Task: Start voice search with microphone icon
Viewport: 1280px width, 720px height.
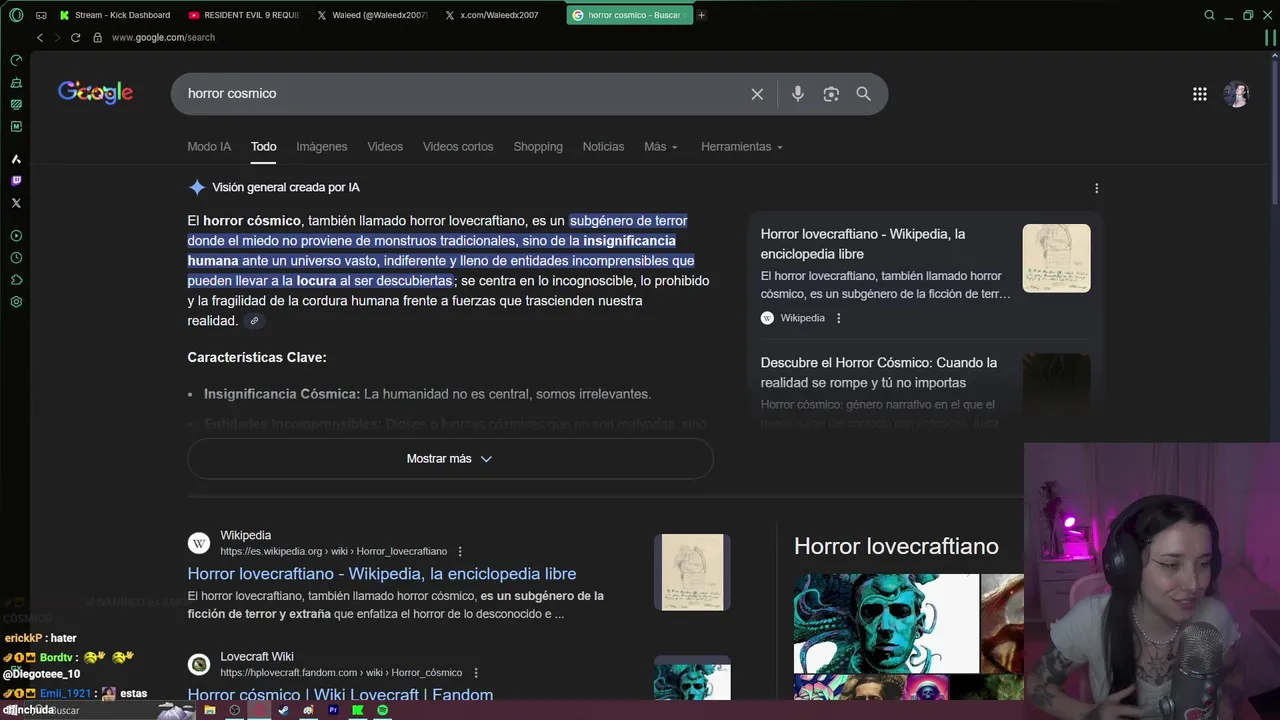Action: pos(797,94)
